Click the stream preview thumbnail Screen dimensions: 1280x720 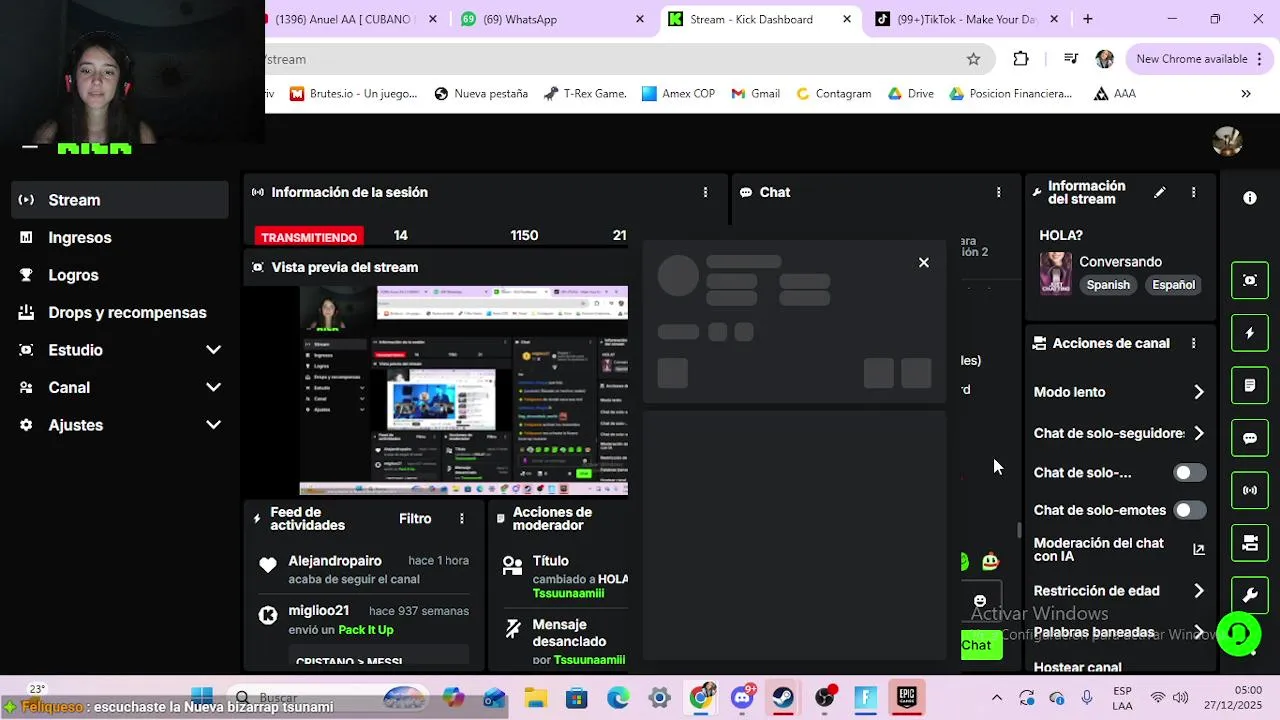[x=464, y=391]
